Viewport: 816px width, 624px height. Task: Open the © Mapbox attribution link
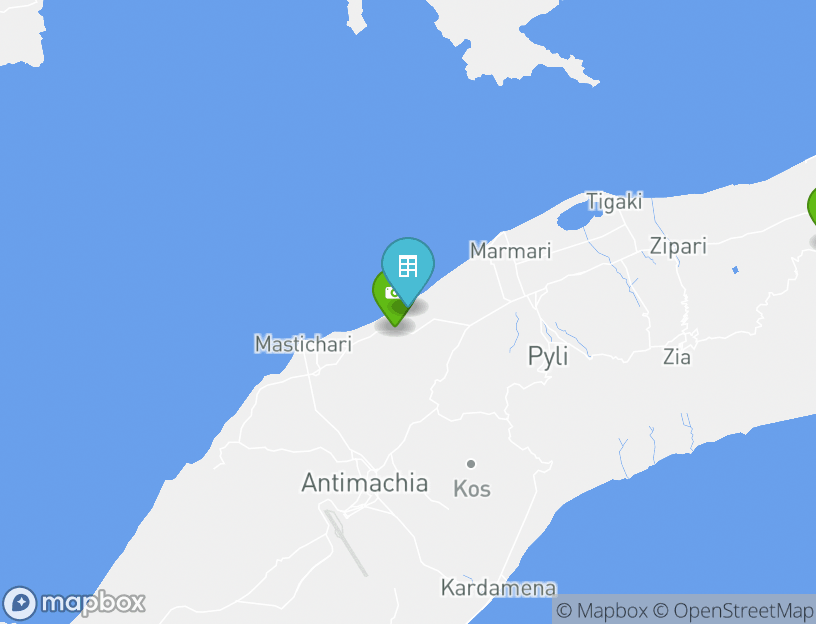(602, 610)
